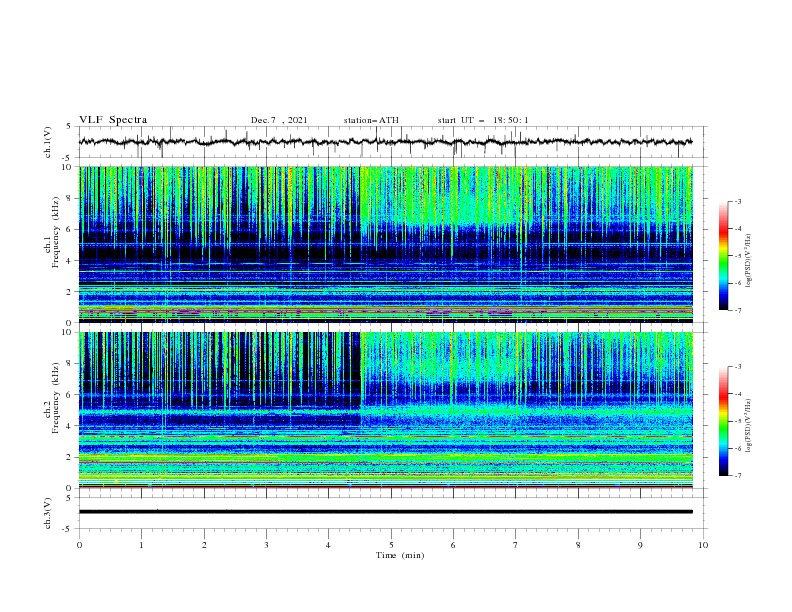Click the ch.1 voltage waveform trace
The width and height of the screenshot is (792, 612).
pos(385,142)
